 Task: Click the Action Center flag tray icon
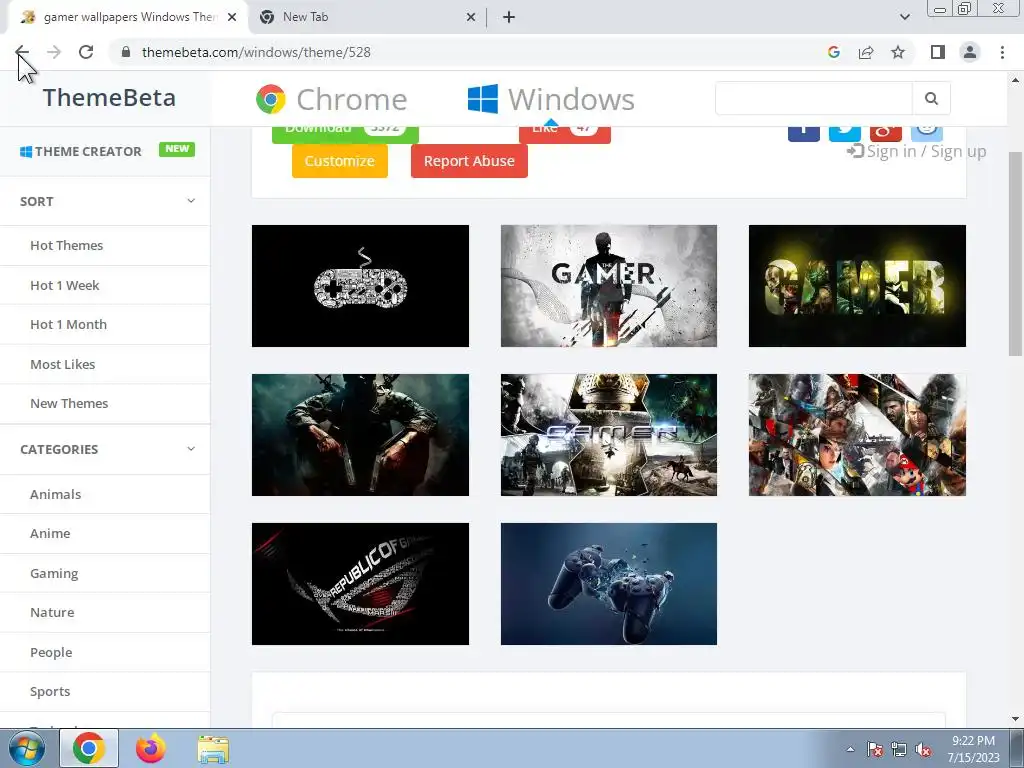coord(875,750)
